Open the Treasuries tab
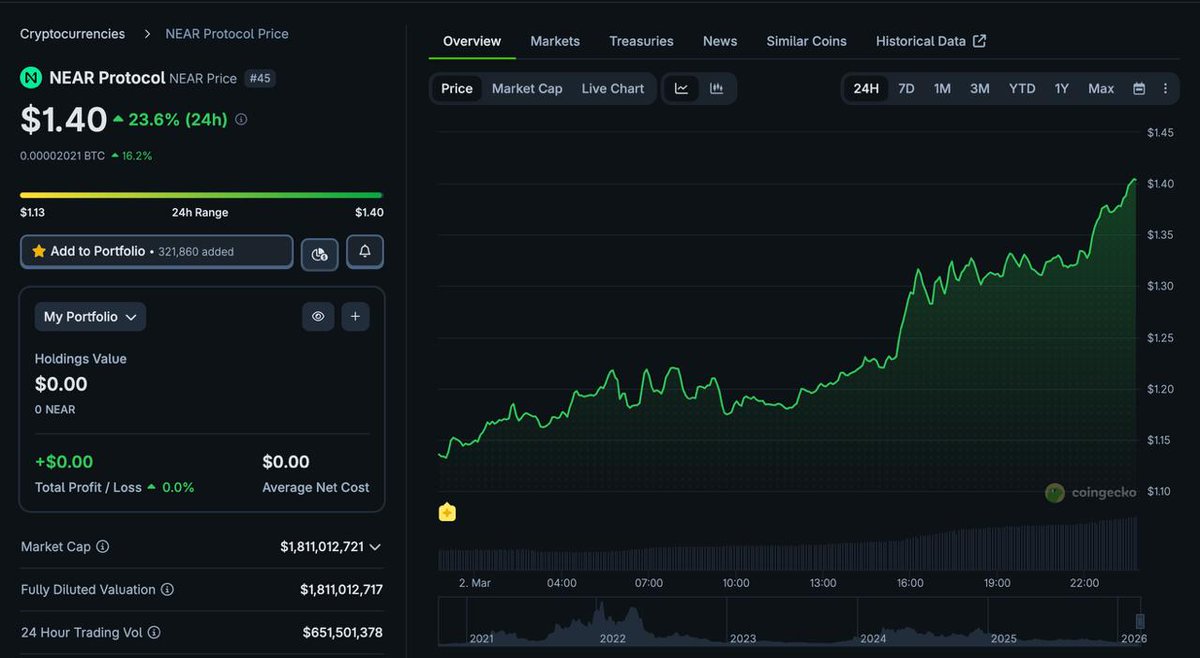This screenshot has height=658, width=1200. pyautogui.click(x=641, y=41)
